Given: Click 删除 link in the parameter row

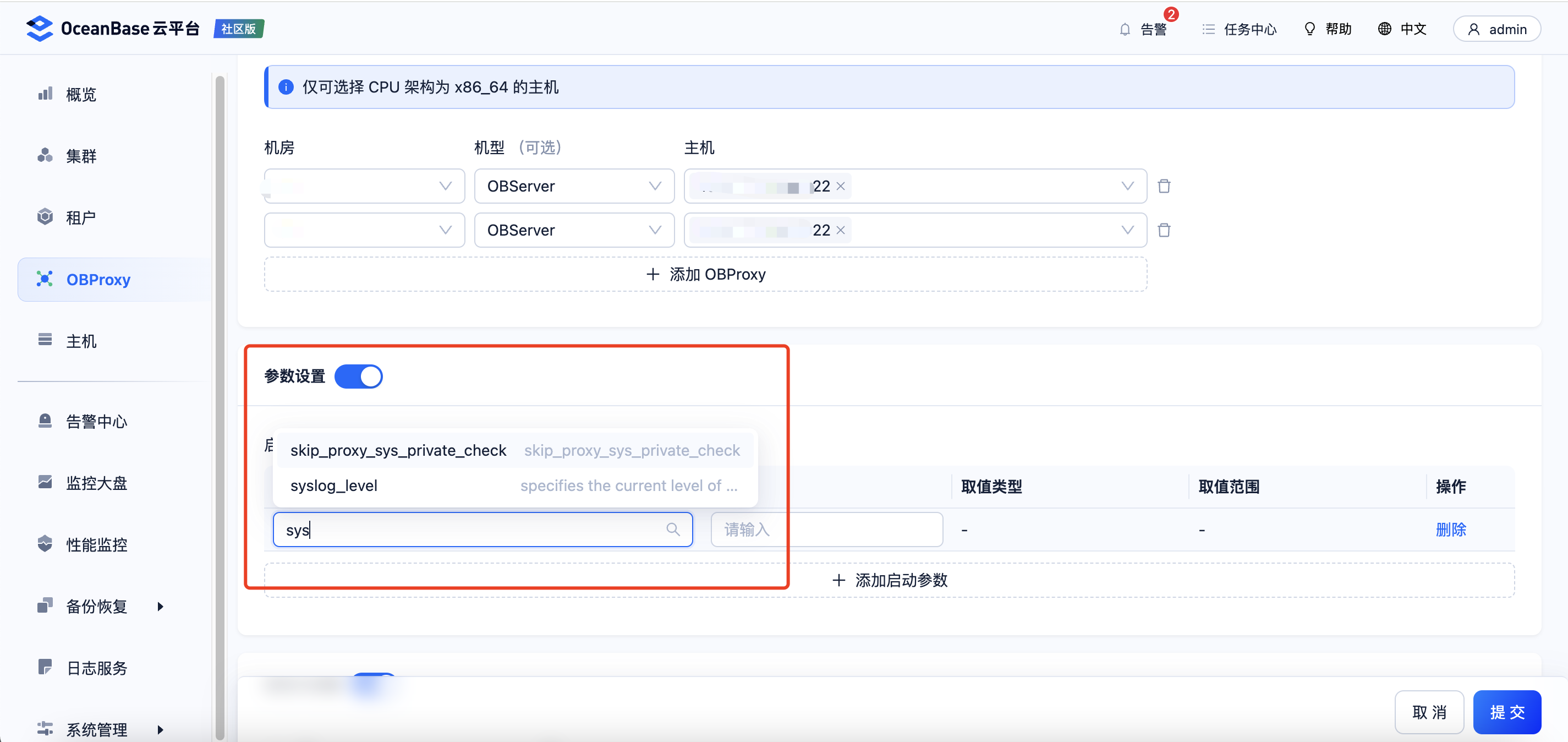Looking at the screenshot, I should point(1451,530).
